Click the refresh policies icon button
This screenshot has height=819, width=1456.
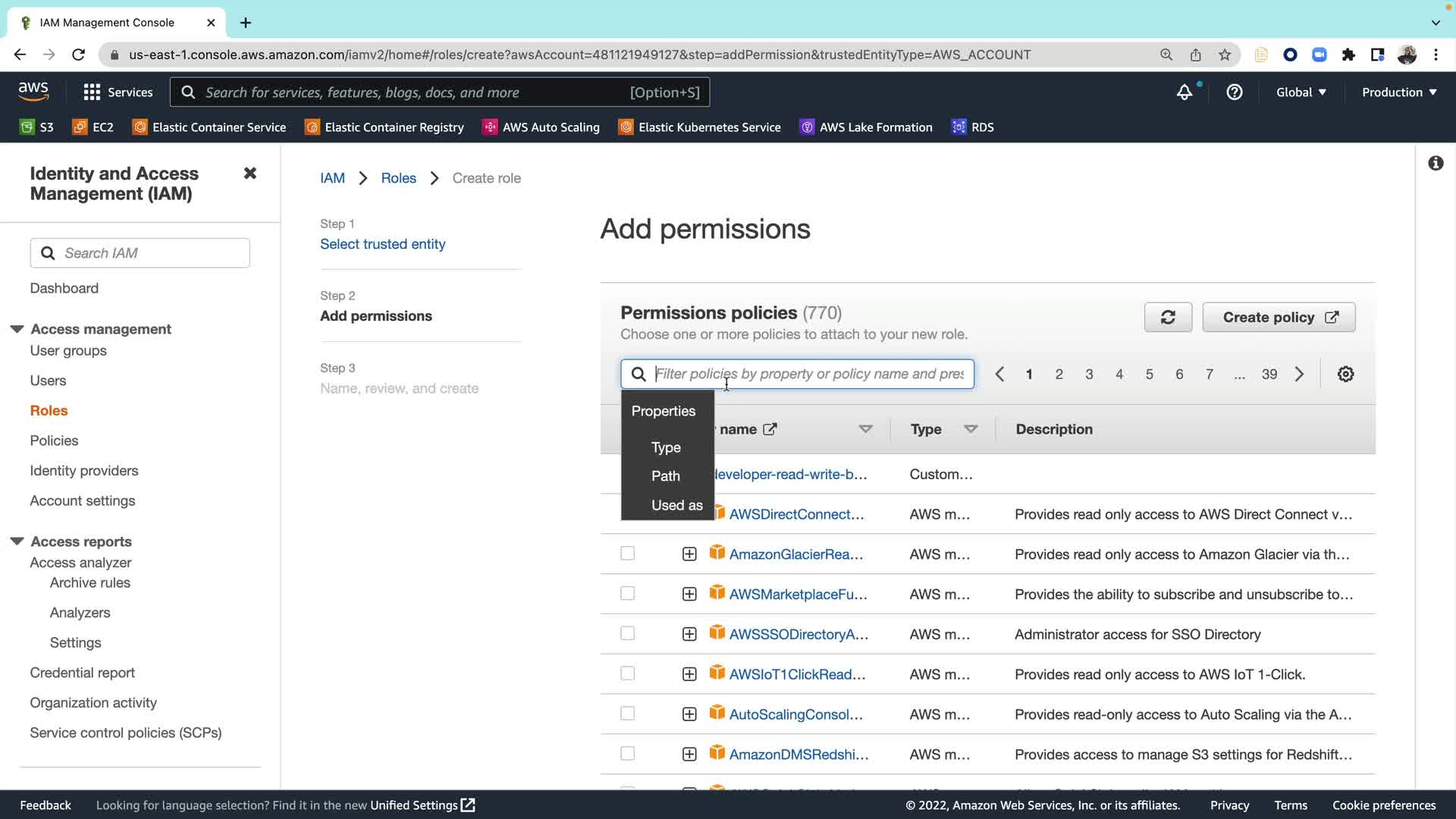click(1168, 318)
